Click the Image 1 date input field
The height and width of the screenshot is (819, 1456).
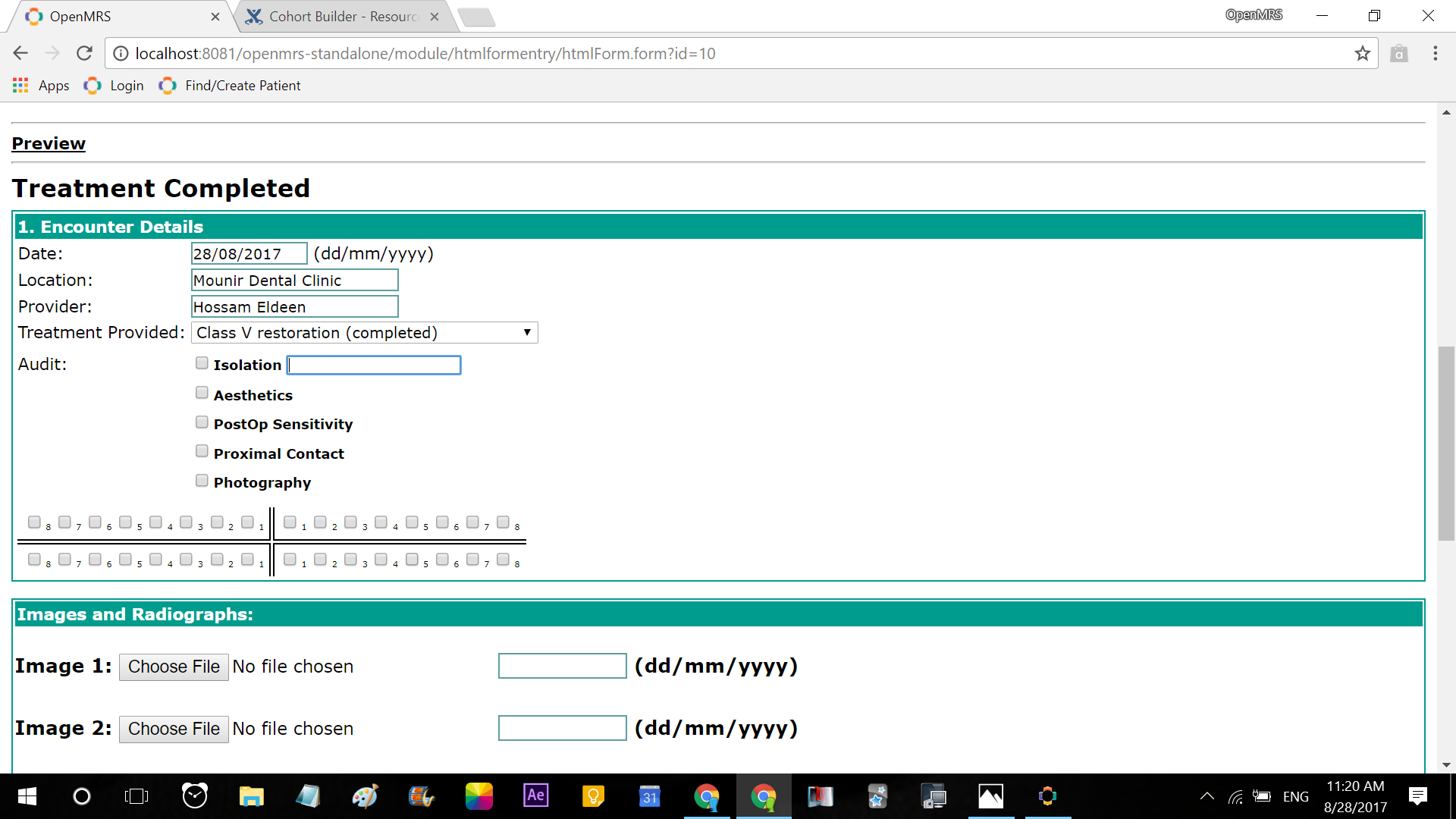[x=562, y=666]
